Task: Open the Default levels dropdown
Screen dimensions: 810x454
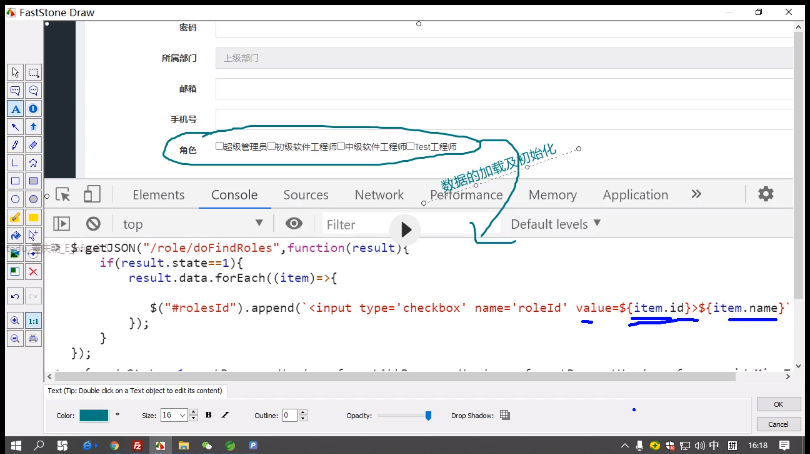Action: tap(556, 224)
